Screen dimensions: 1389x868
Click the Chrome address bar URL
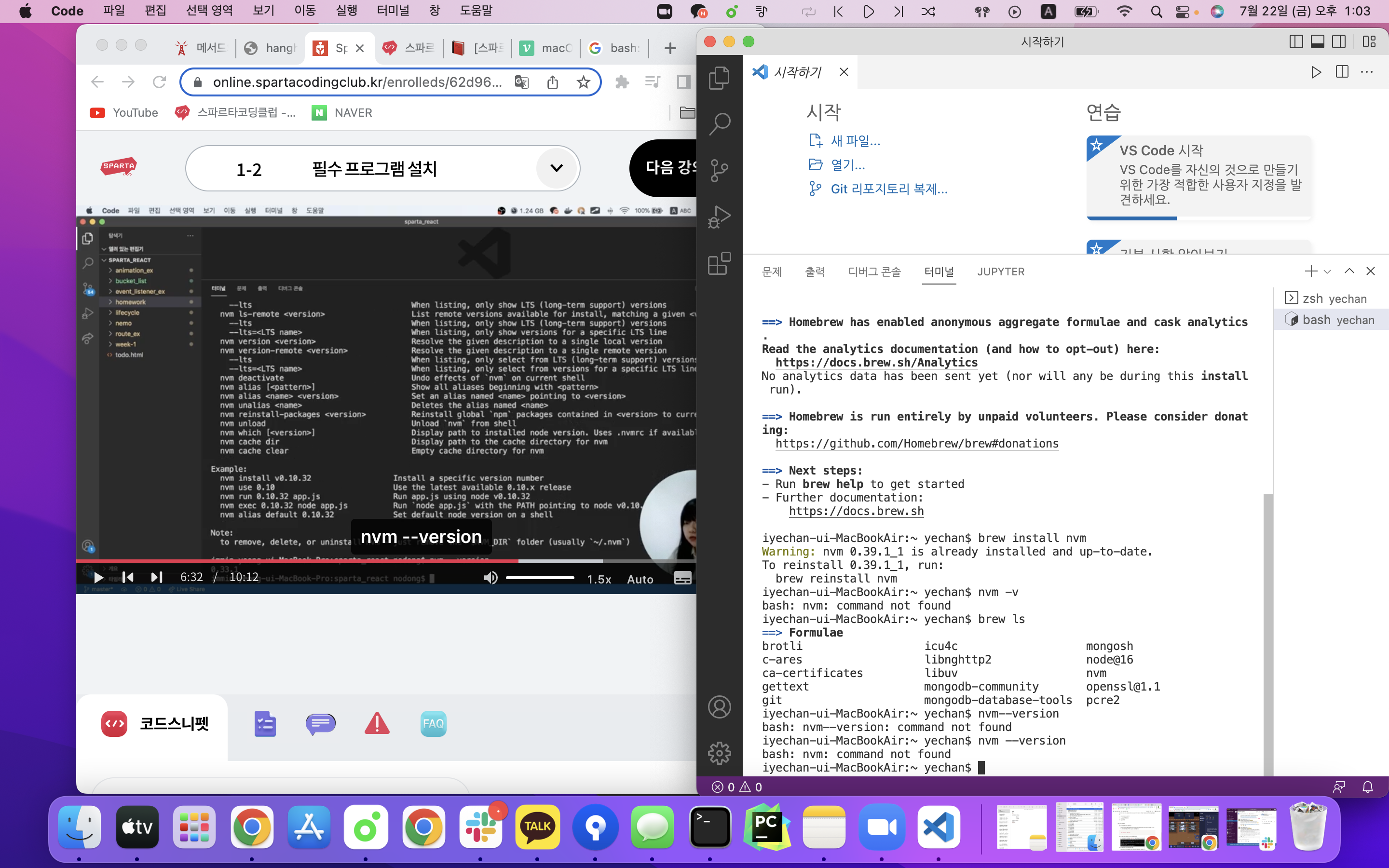(357, 82)
